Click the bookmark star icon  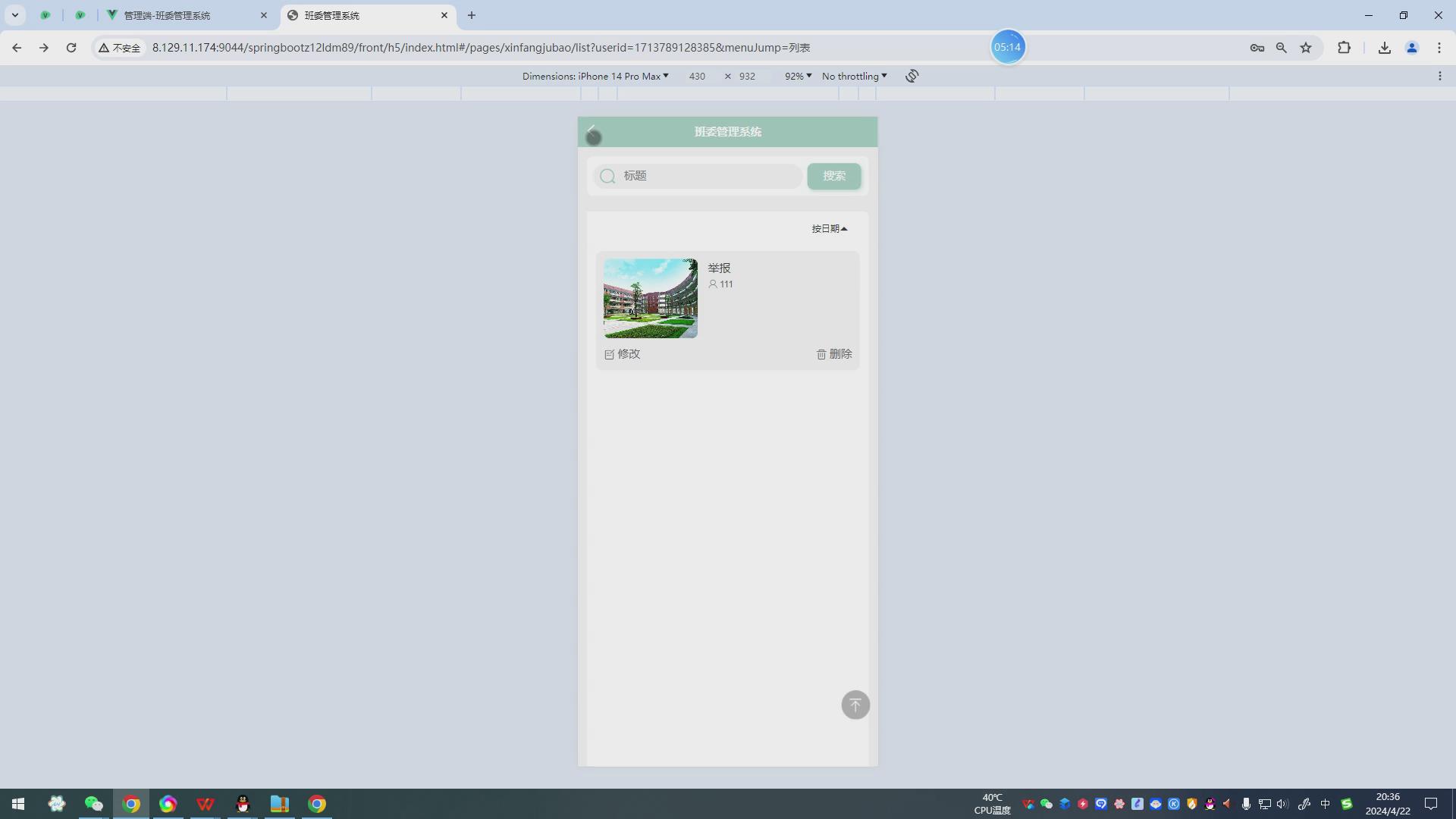pos(1306,48)
